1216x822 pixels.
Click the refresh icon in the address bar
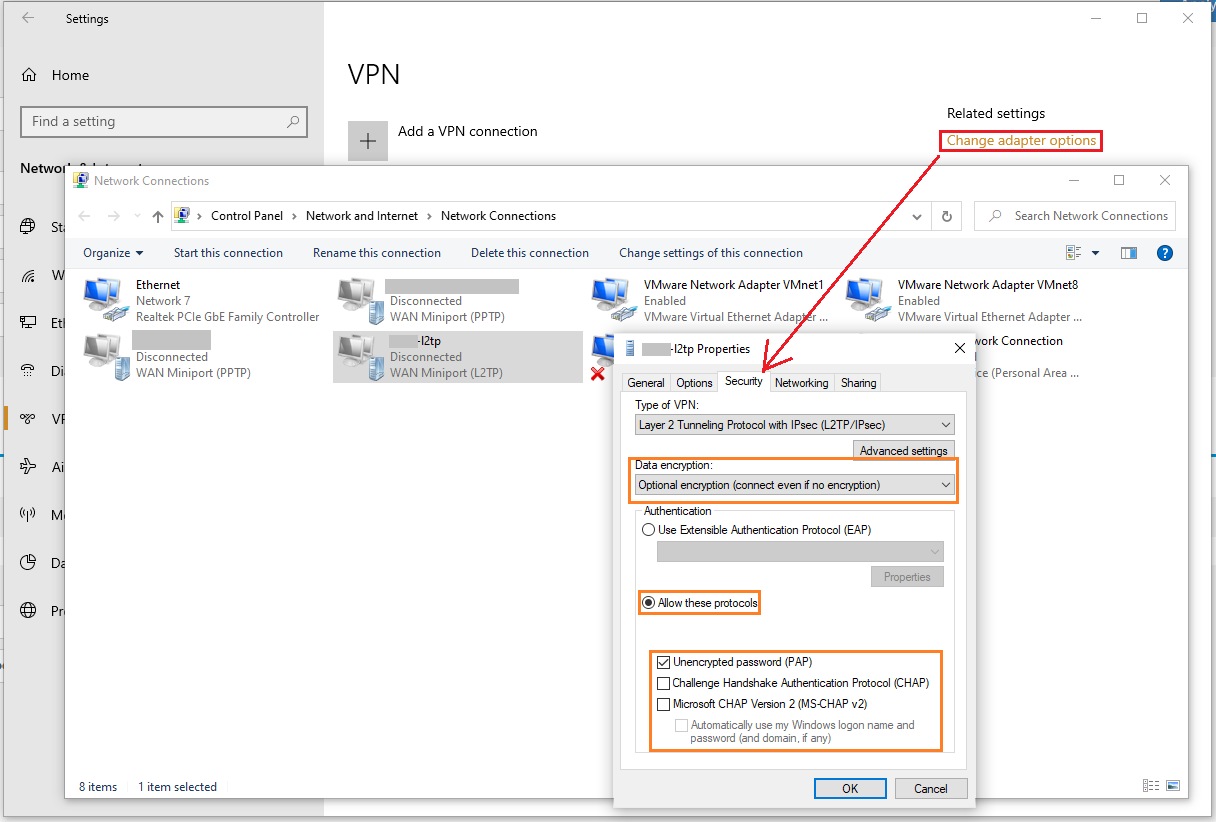(946, 215)
